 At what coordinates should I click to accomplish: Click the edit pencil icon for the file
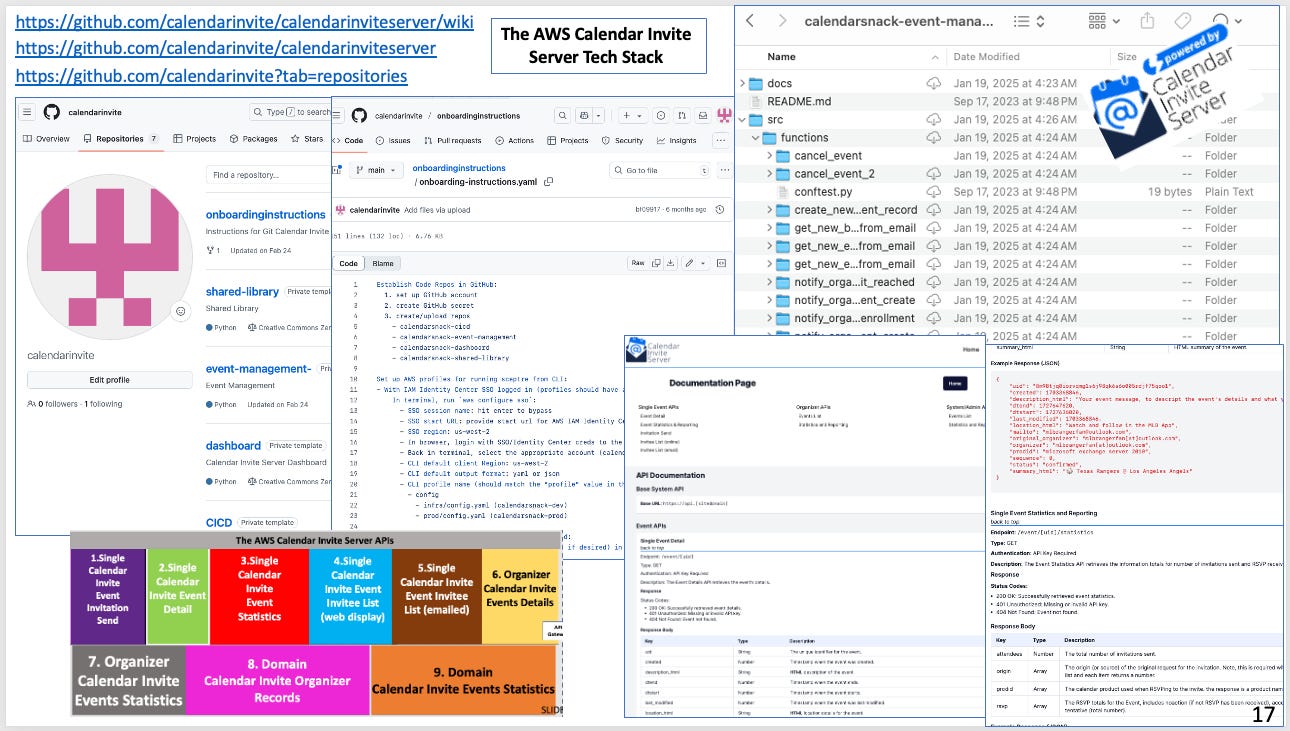pyautogui.click(x=690, y=263)
